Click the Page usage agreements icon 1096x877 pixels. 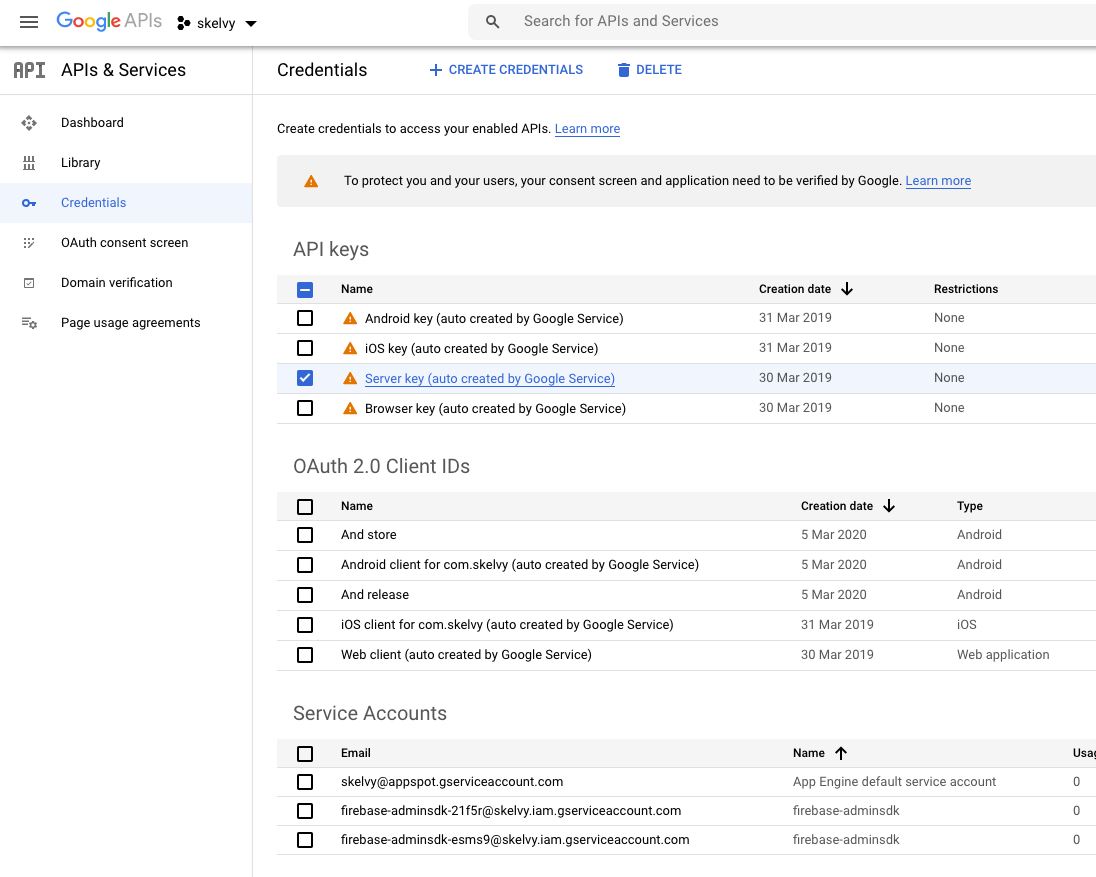[29, 323]
